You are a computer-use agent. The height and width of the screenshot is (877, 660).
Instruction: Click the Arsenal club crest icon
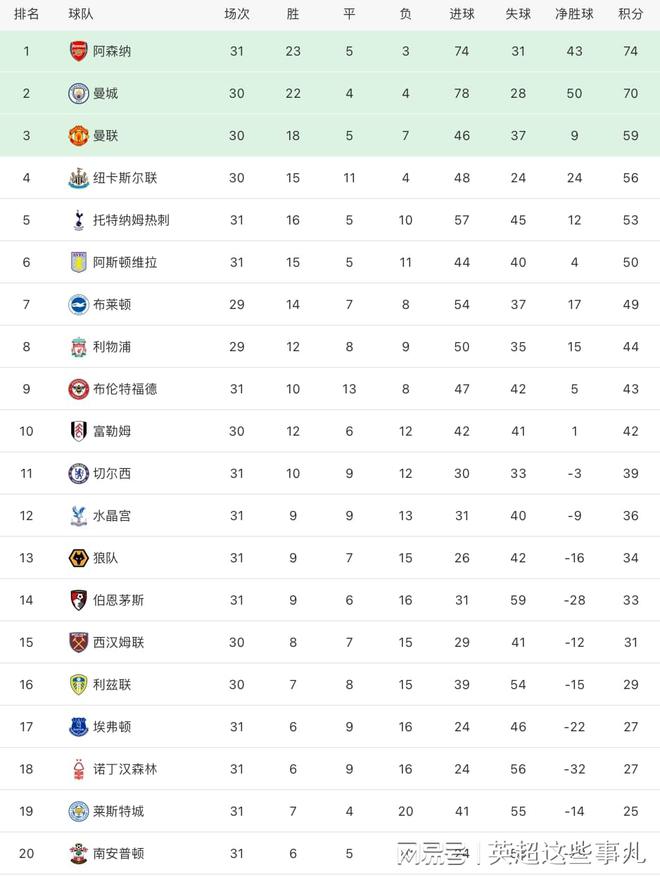coord(78,51)
